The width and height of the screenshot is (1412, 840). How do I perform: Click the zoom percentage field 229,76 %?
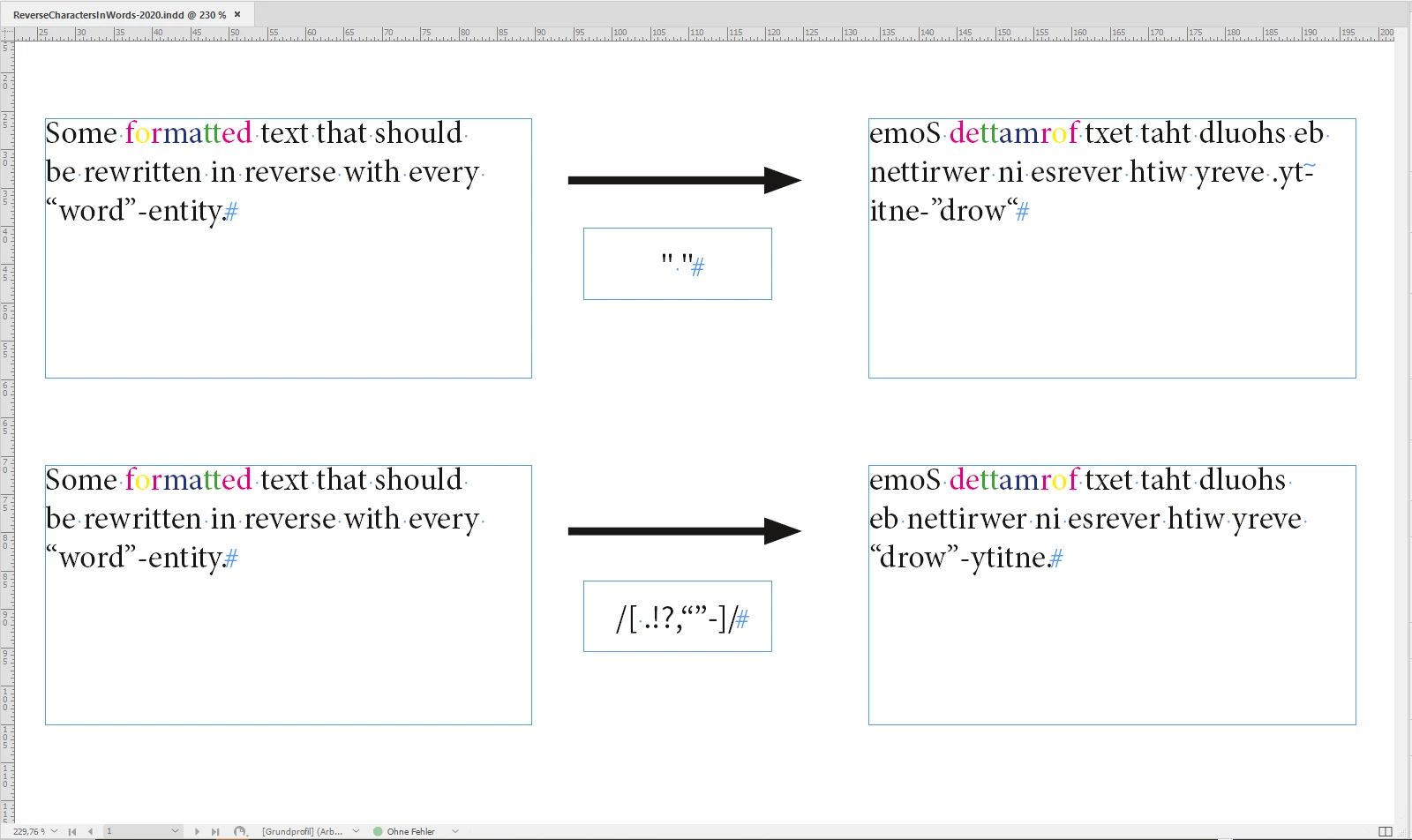[29, 831]
